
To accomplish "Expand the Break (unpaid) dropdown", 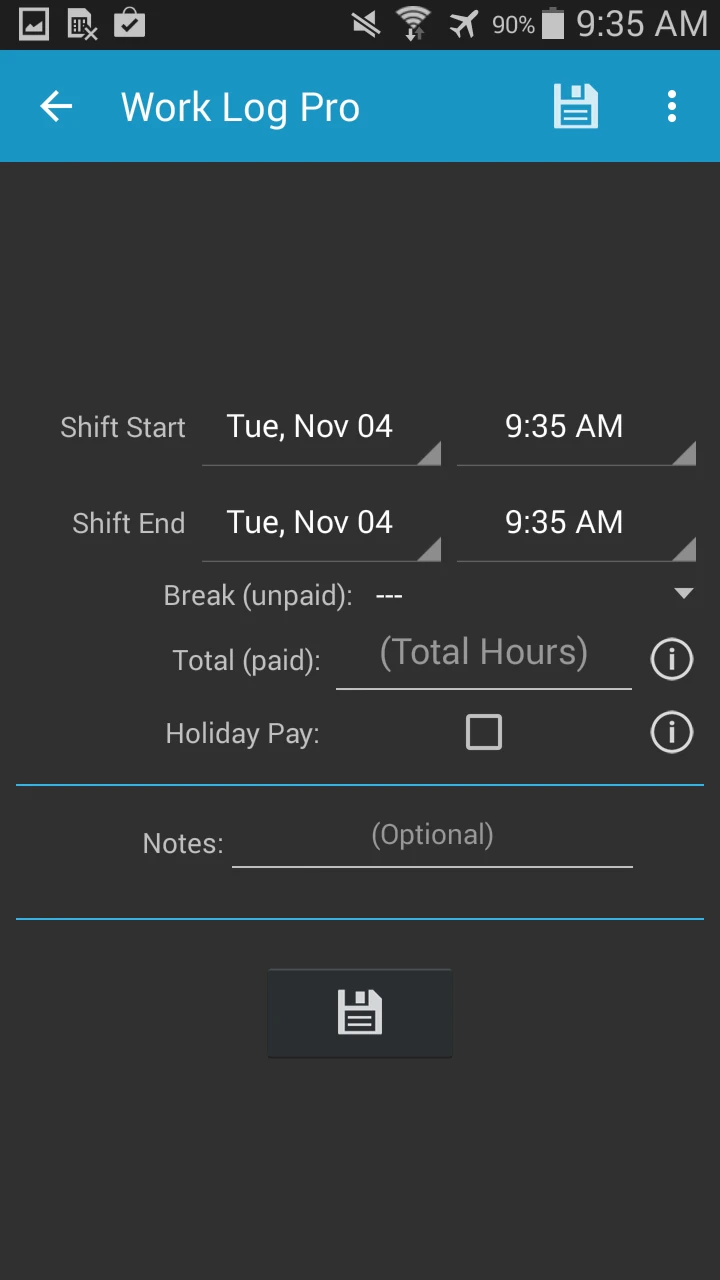I will pos(532,596).
